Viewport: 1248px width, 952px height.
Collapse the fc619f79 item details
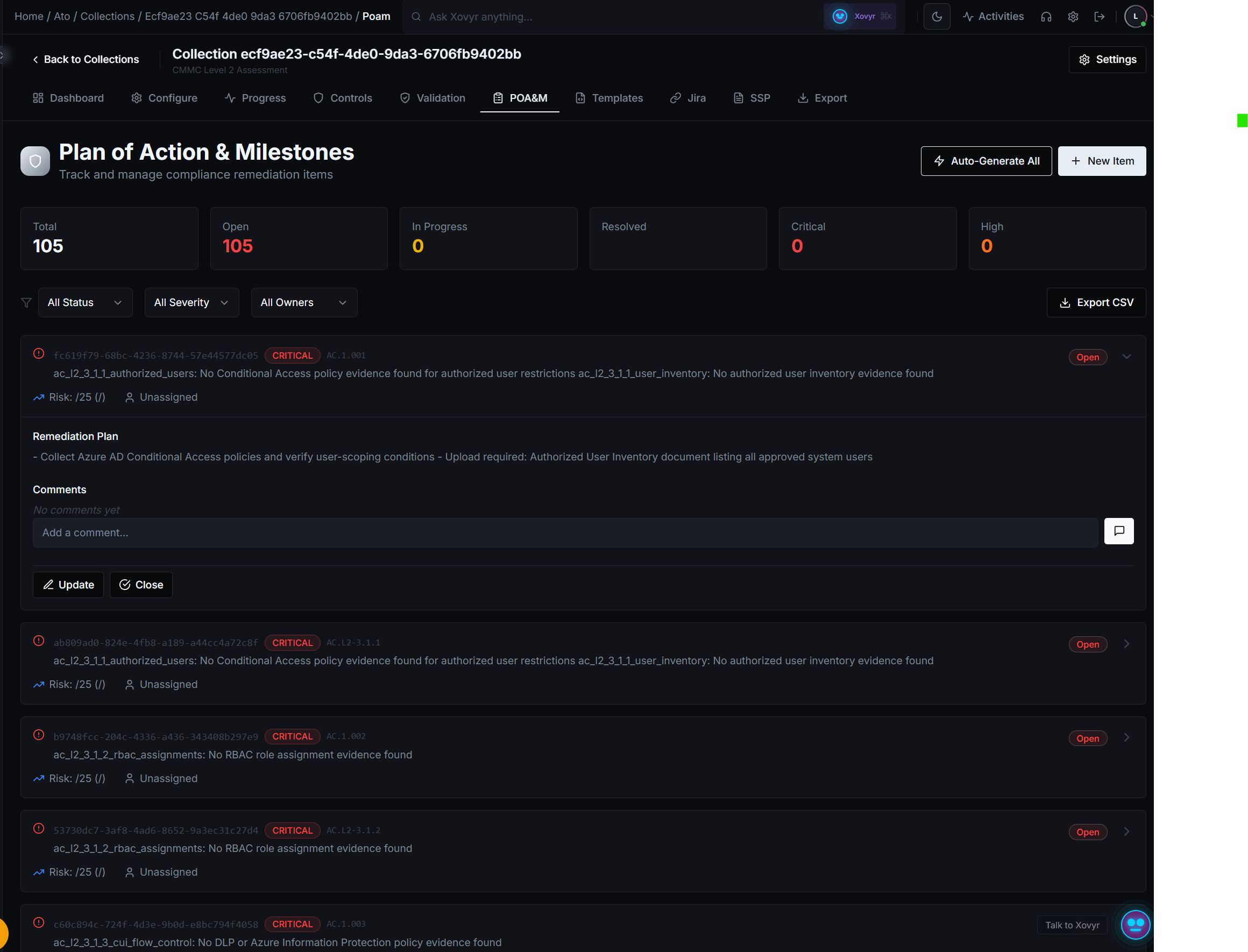coord(1126,357)
